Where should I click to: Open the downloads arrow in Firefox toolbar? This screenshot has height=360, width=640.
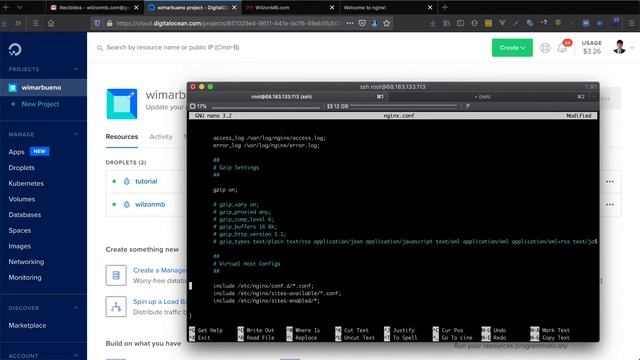click(433, 23)
